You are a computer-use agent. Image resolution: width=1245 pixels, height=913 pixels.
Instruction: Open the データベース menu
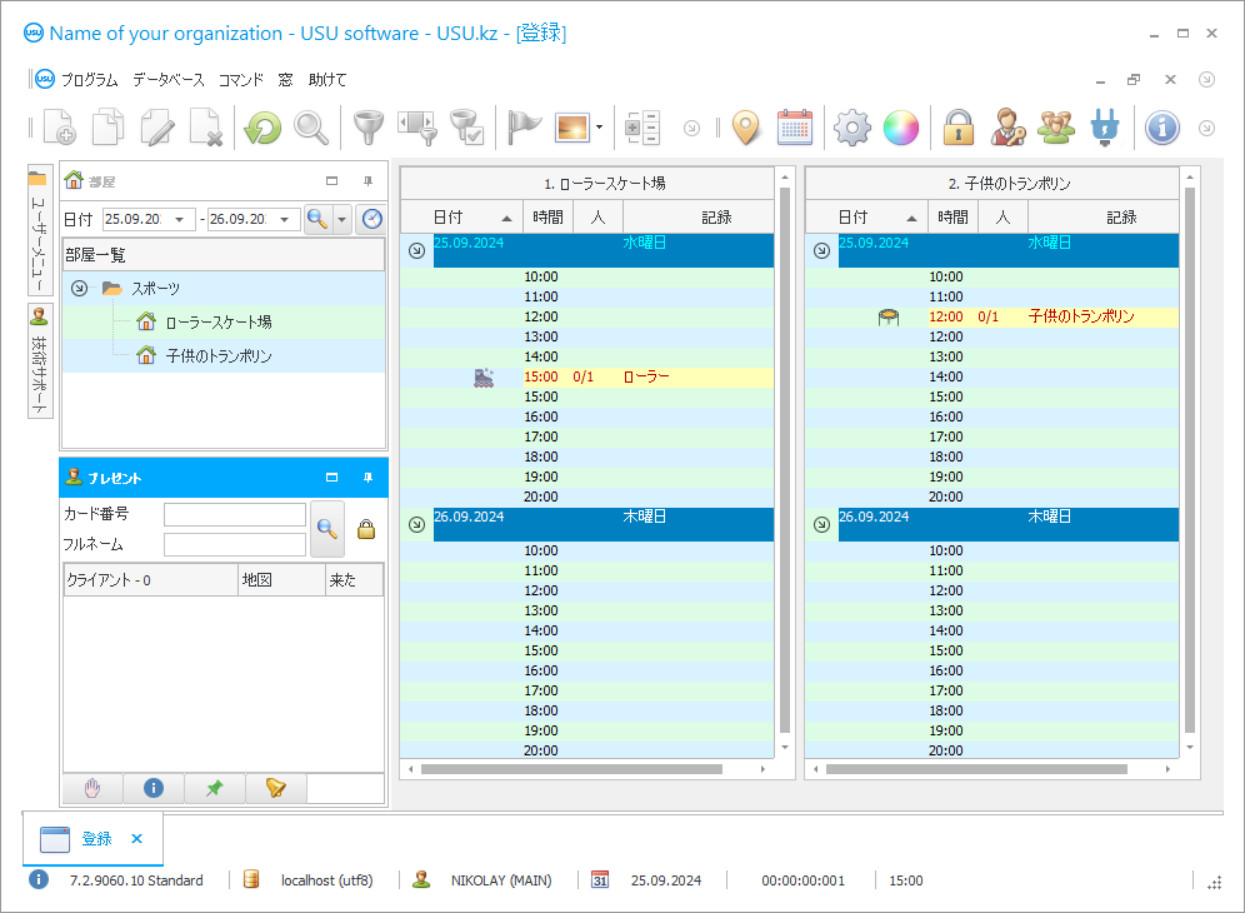coord(168,80)
